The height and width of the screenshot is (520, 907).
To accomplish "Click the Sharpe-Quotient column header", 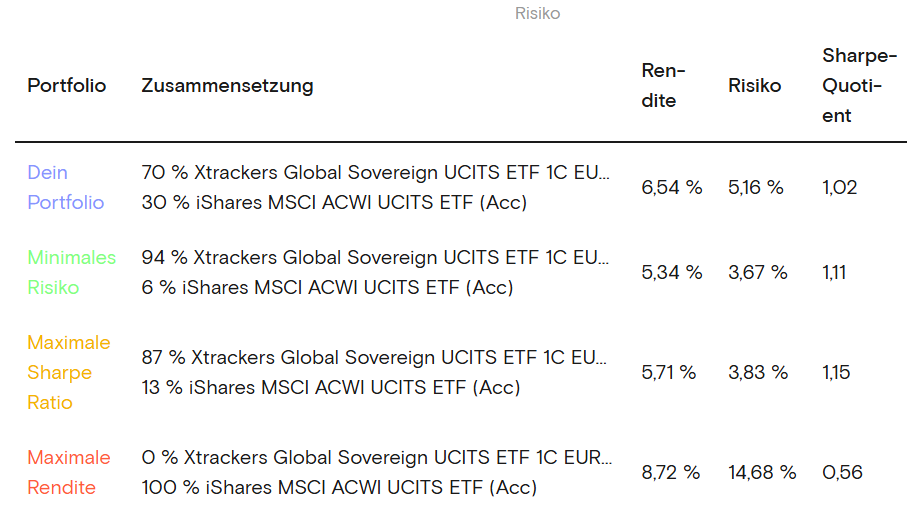I will pos(852,85).
